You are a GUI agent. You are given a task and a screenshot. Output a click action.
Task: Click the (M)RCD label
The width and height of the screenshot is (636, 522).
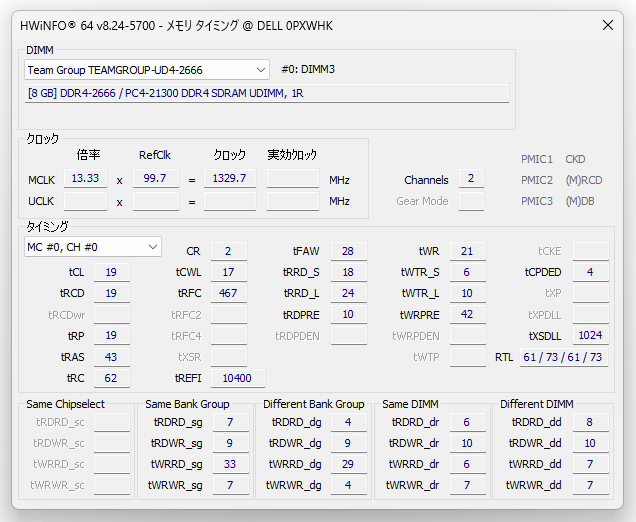tap(584, 180)
